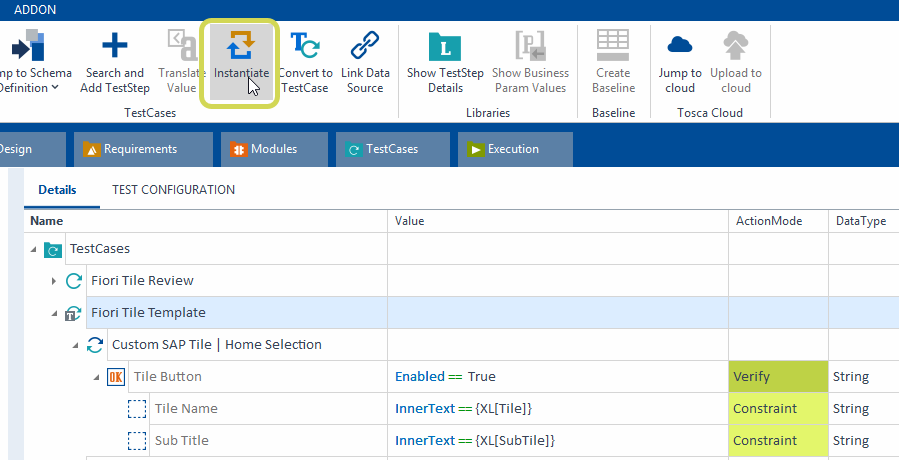Switch to the Requirements tab
The image size is (899, 460).
point(141,149)
